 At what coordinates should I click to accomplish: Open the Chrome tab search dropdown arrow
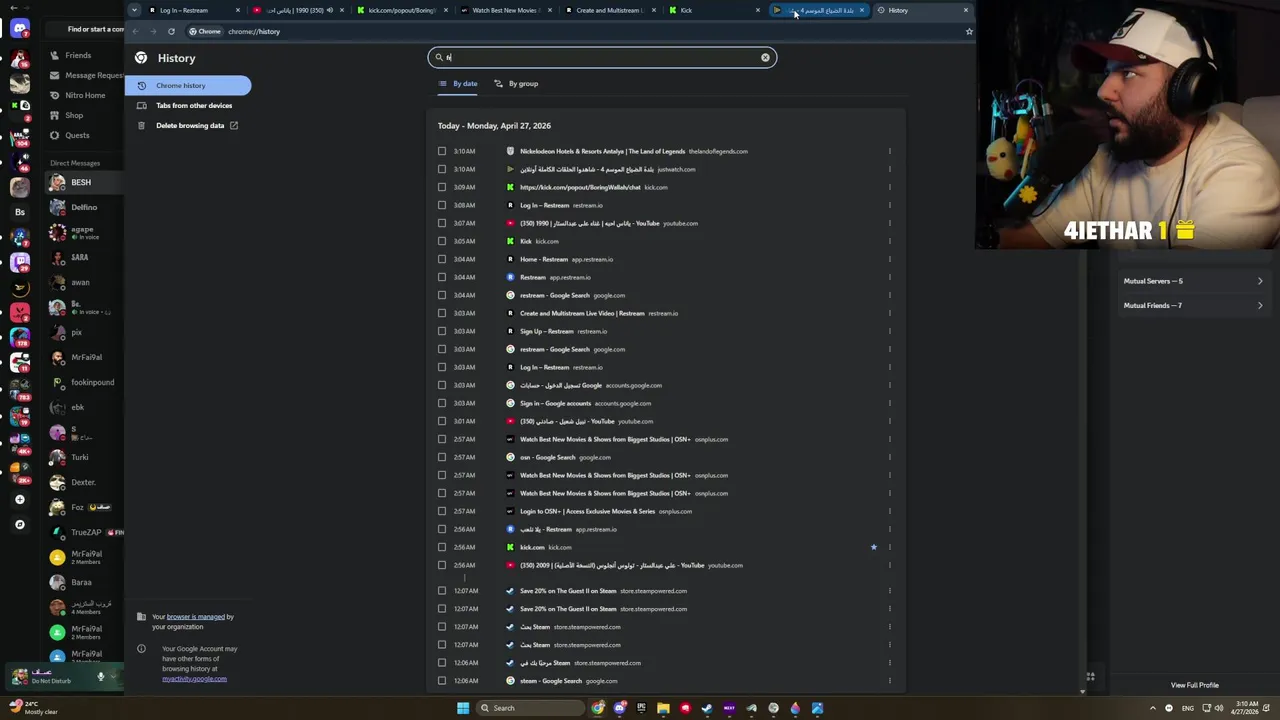pyautogui.click(x=134, y=10)
